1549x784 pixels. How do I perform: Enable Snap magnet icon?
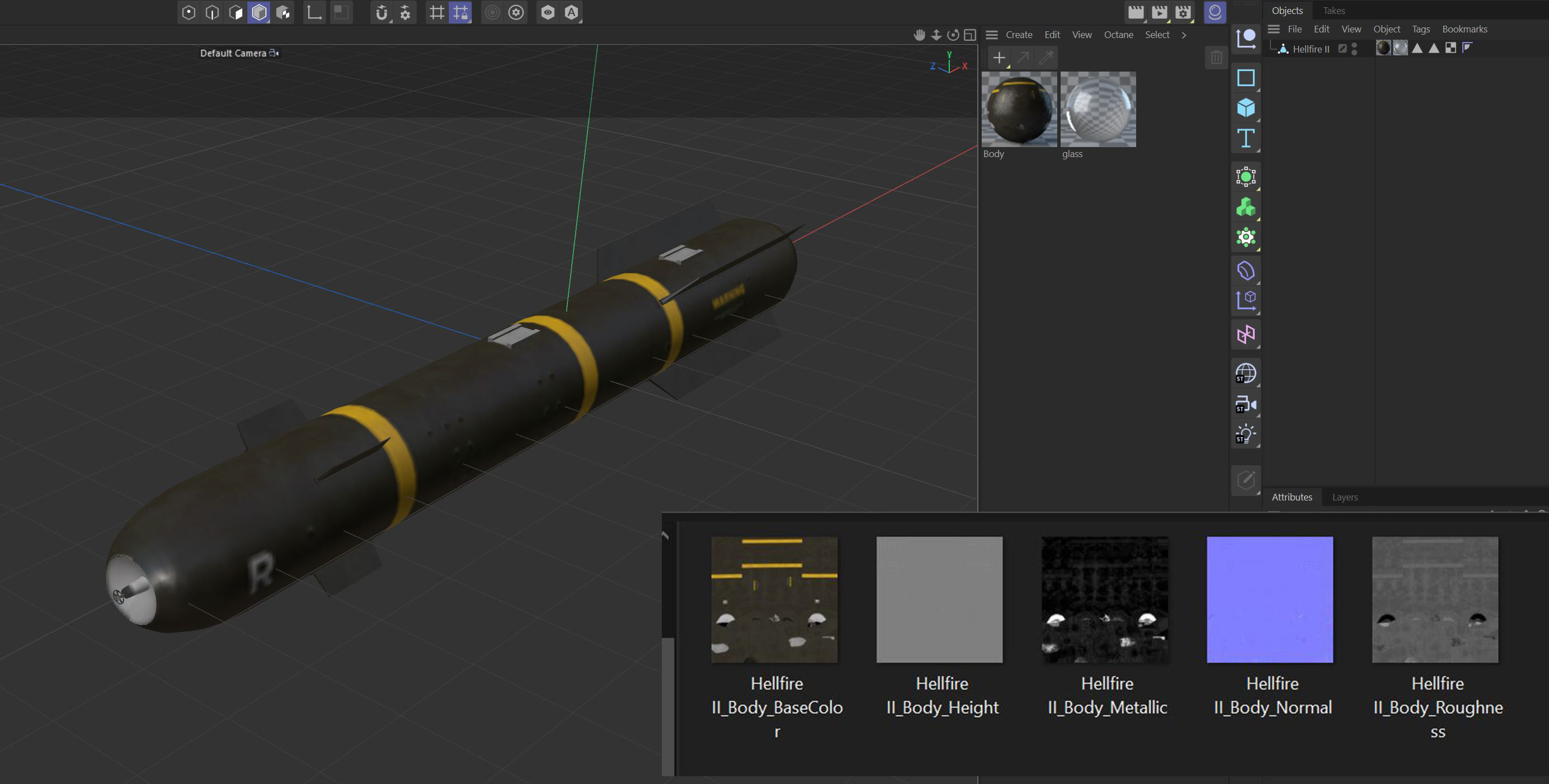pos(382,13)
